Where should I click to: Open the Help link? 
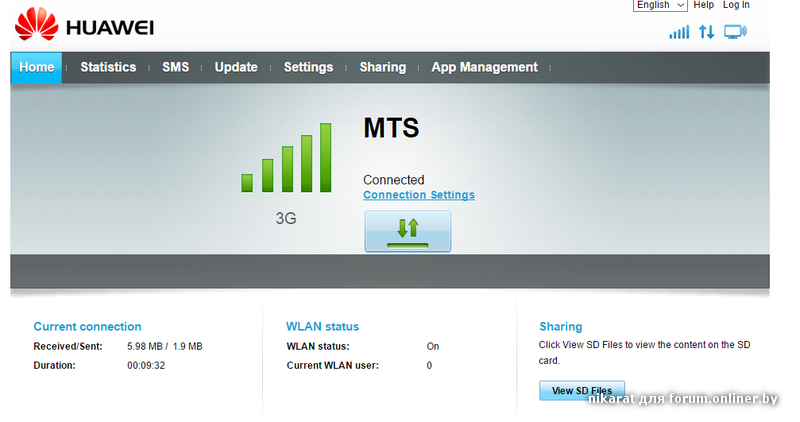(x=704, y=5)
